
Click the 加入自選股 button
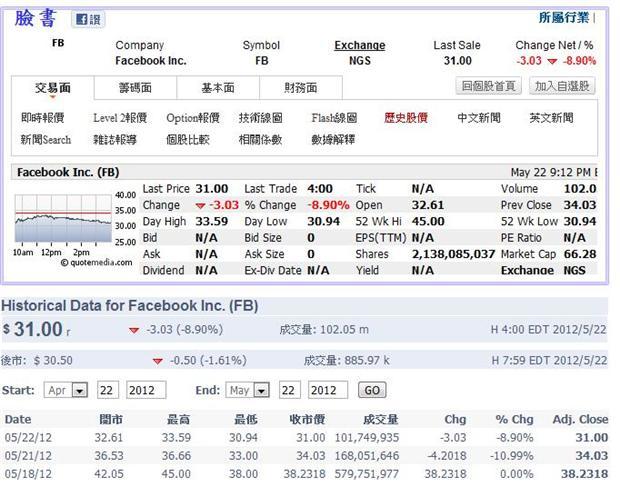click(x=562, y=86)
